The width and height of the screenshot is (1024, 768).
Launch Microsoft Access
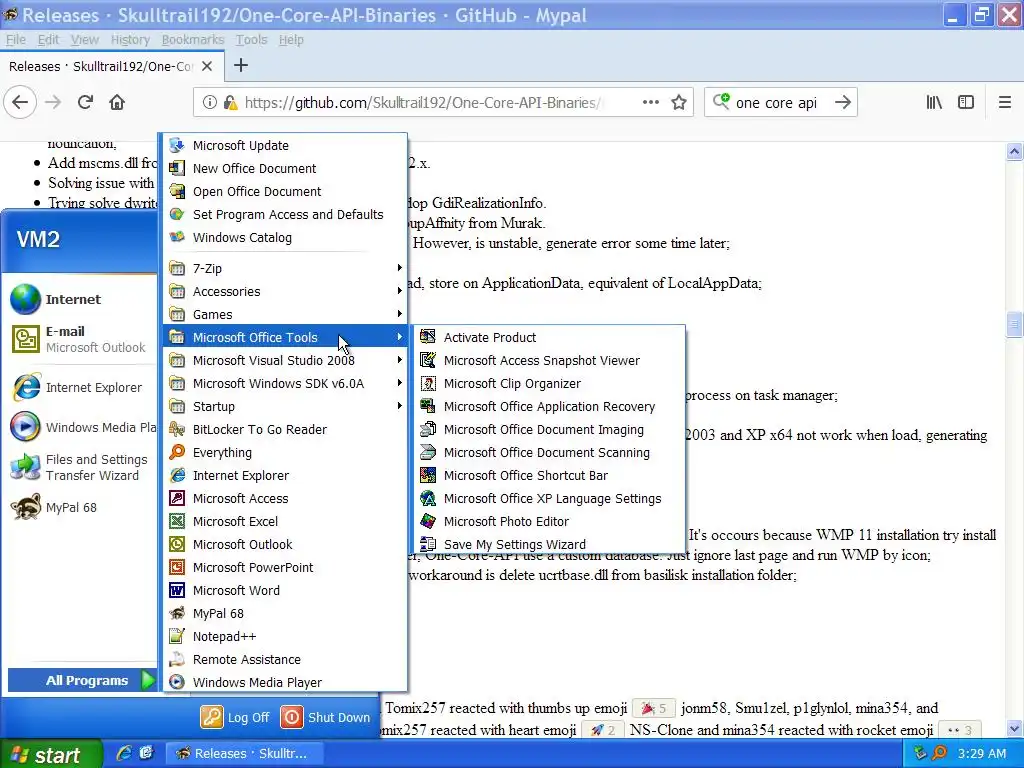tap(285, 498)
